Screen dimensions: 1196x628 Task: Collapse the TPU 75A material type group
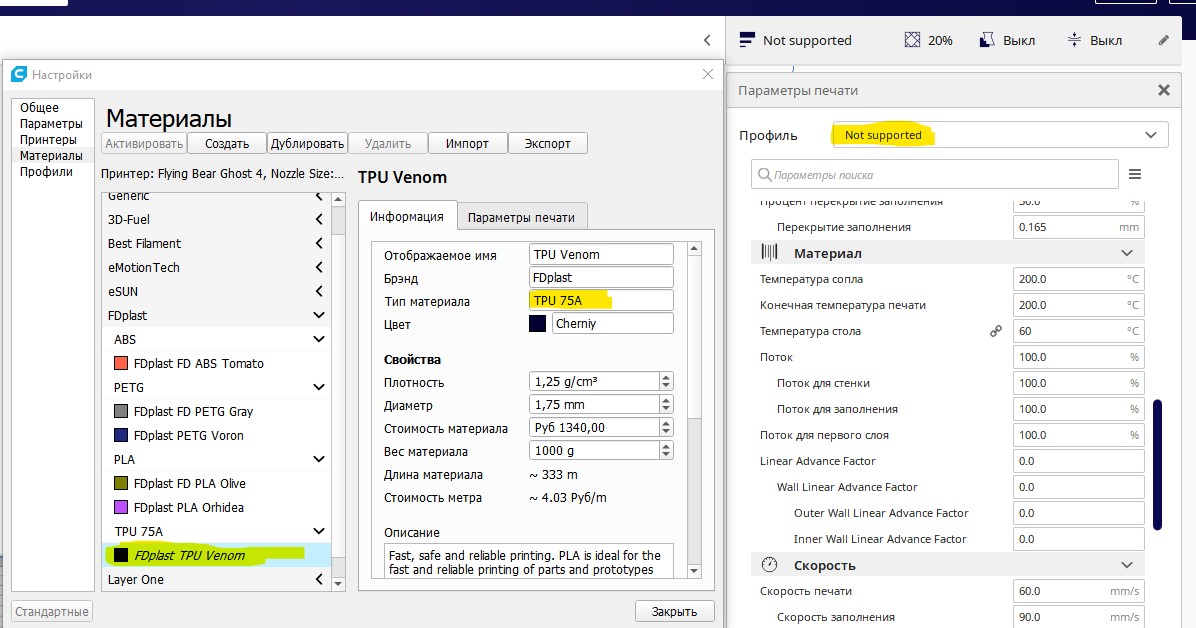[319, 530]
